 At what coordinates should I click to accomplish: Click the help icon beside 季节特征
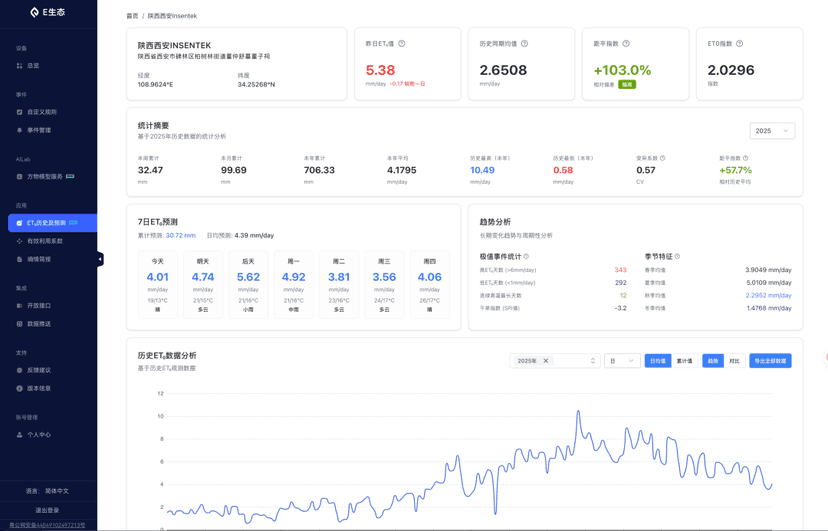tap(677, 257)
